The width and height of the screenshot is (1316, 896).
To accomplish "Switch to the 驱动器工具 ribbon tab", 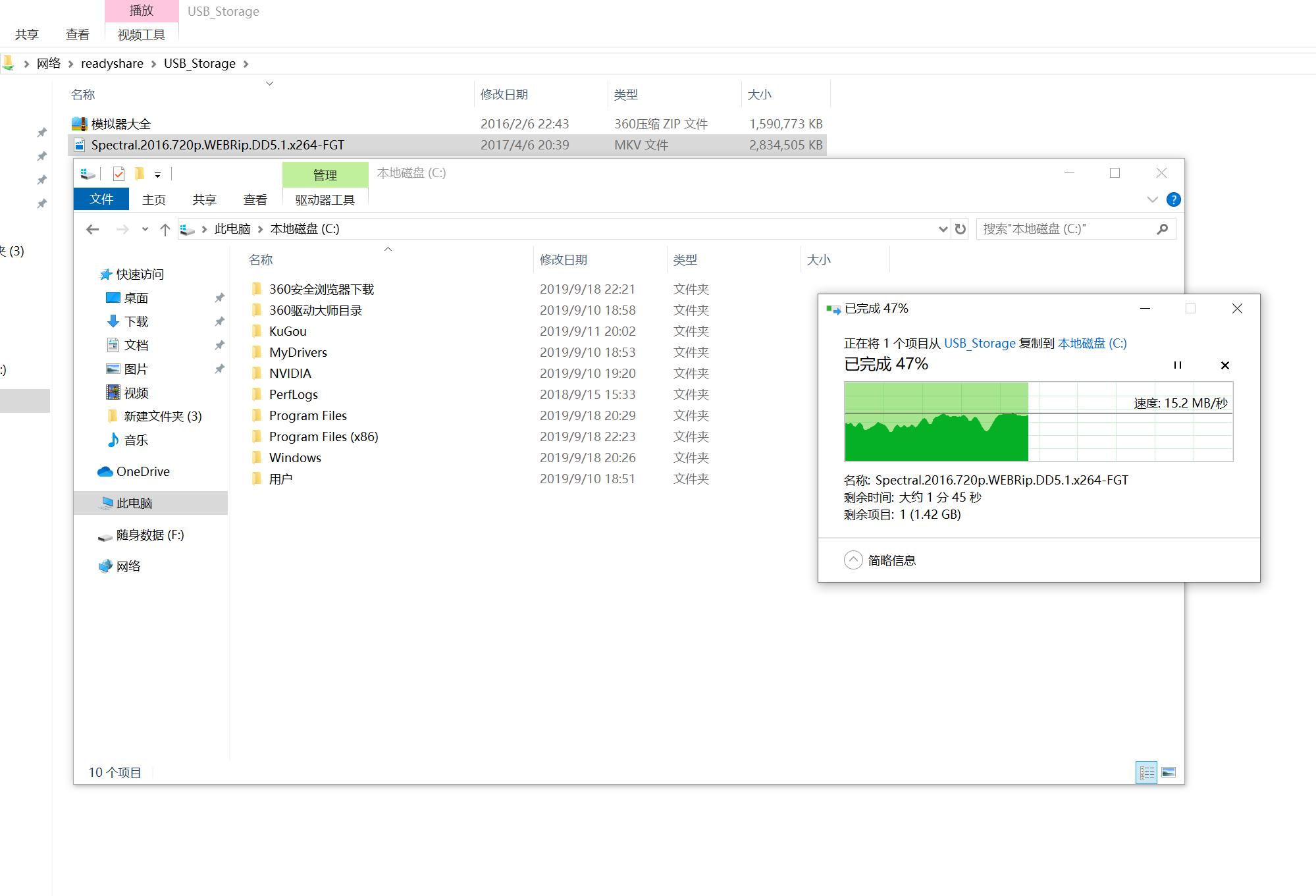I will coord(325,199).
